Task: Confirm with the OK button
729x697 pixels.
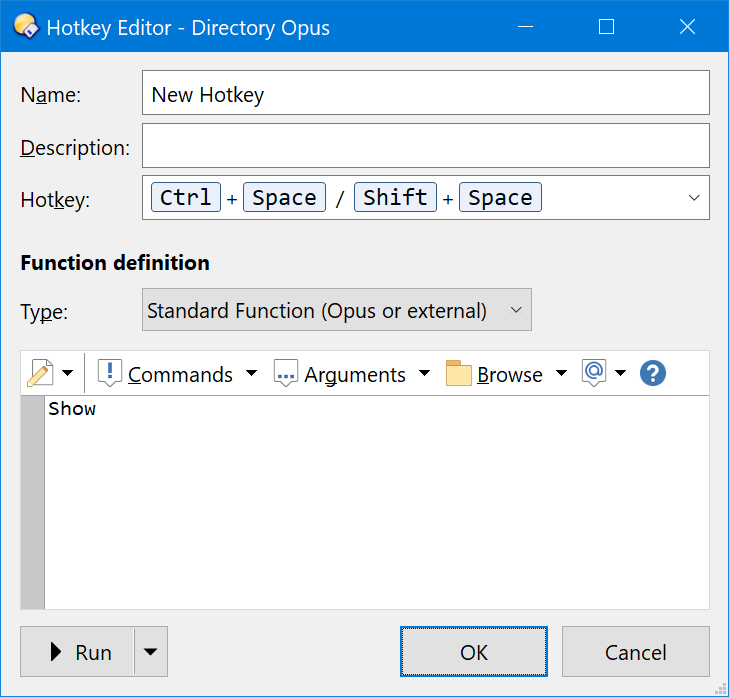Action: (x=474, y=651)
